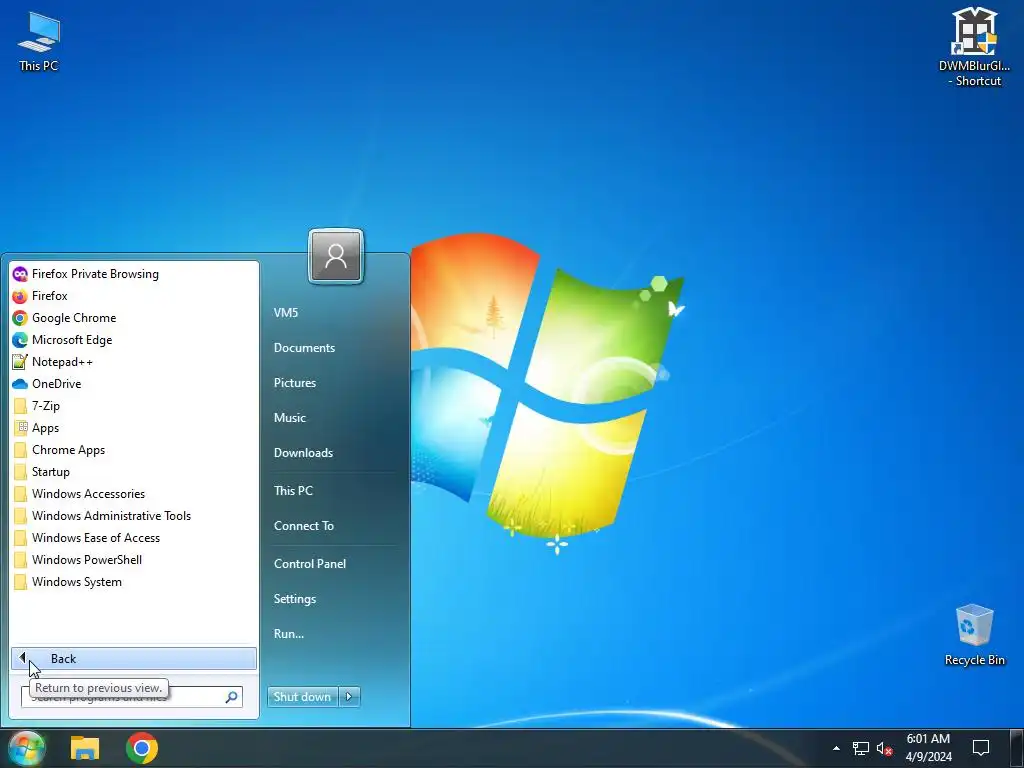Viewport: 1024px width, 768px height.
Task: Select the This PC desktop icon
Action: tap(39, 40)
